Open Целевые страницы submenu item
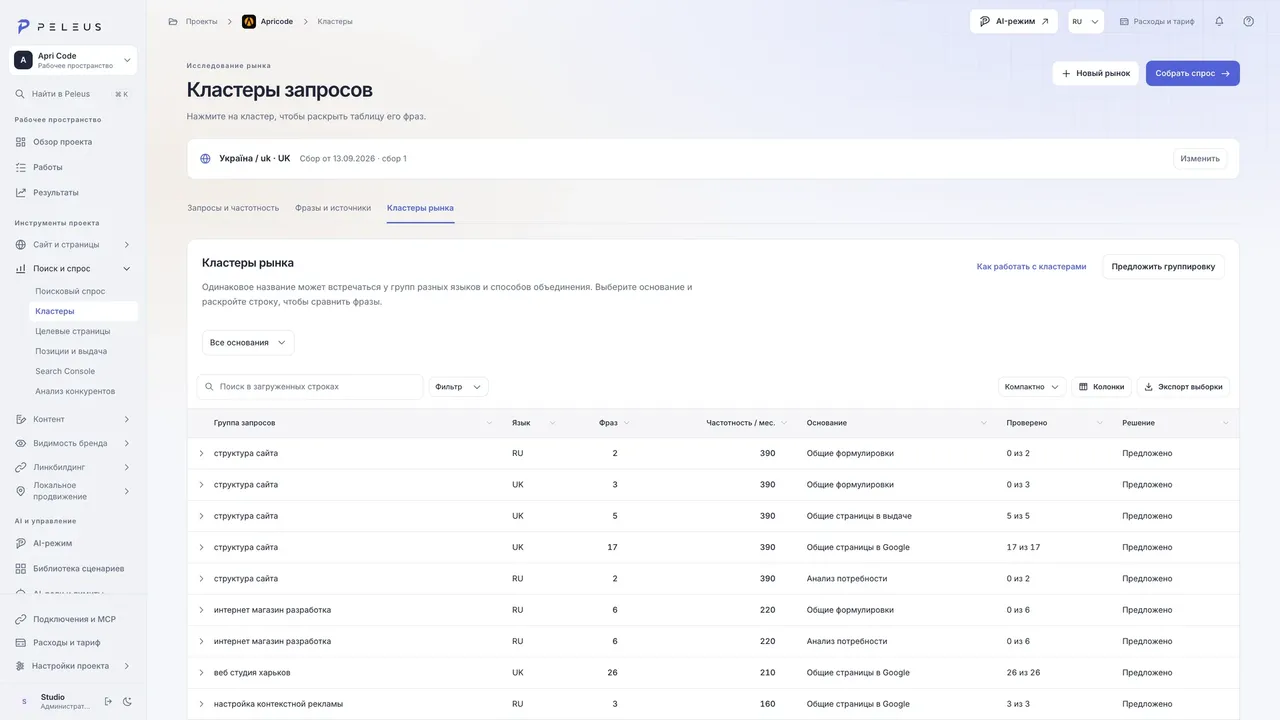The image size is (1280, 720). (x=73, y=331)
